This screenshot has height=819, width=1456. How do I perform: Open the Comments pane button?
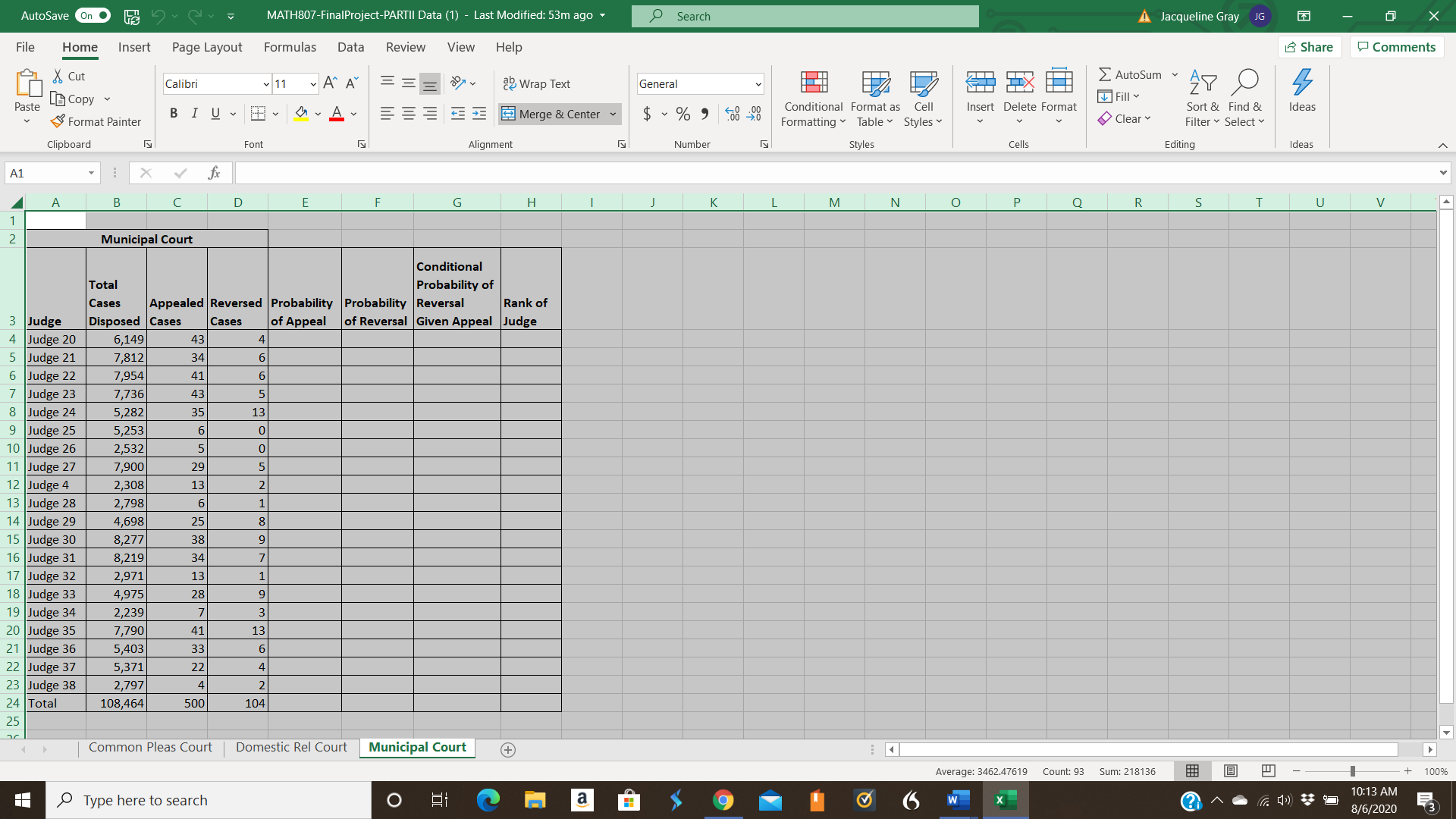click(x=1396, y=47)
